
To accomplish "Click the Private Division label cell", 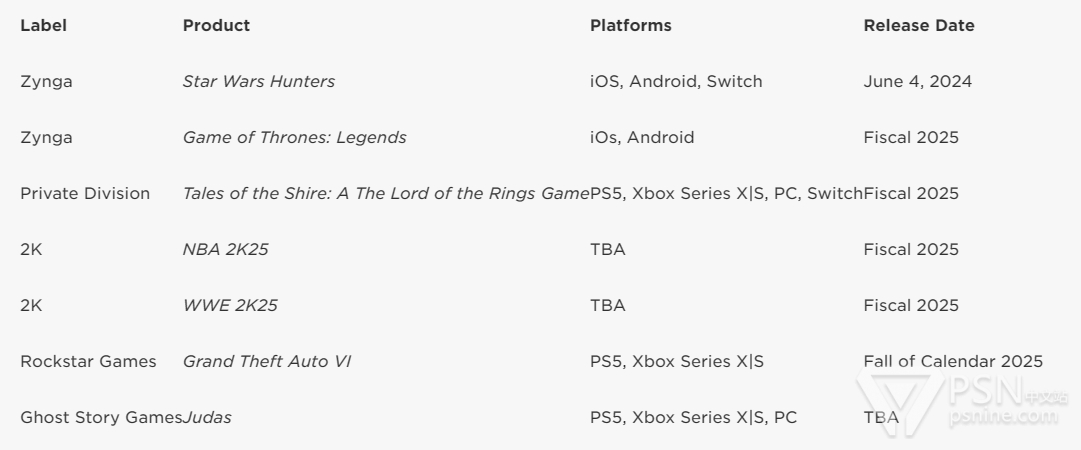I will 85,194.
